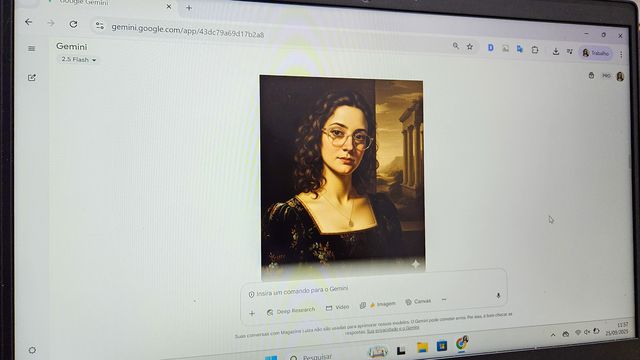Open the gray image extension icon

click(x=505, y=49)
